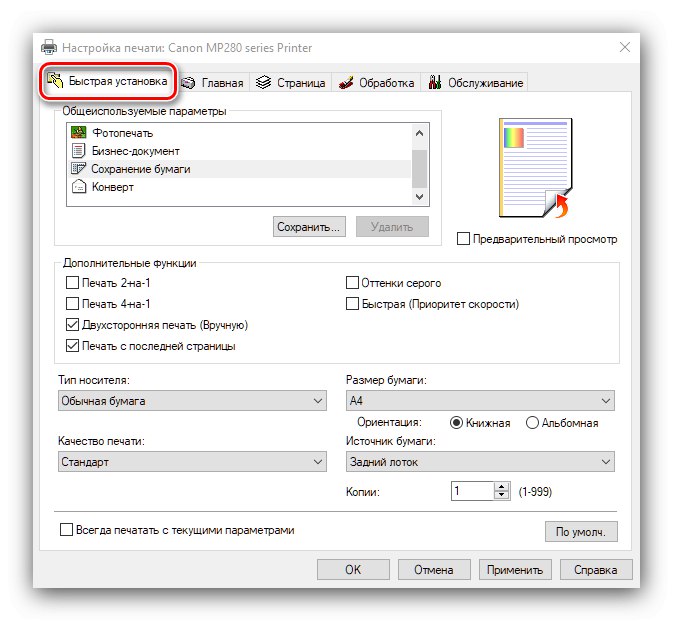This screenshot has width=673, height=621.
Task: Click the Страница tab stacked-pages icon
Action: pos(264,82)
